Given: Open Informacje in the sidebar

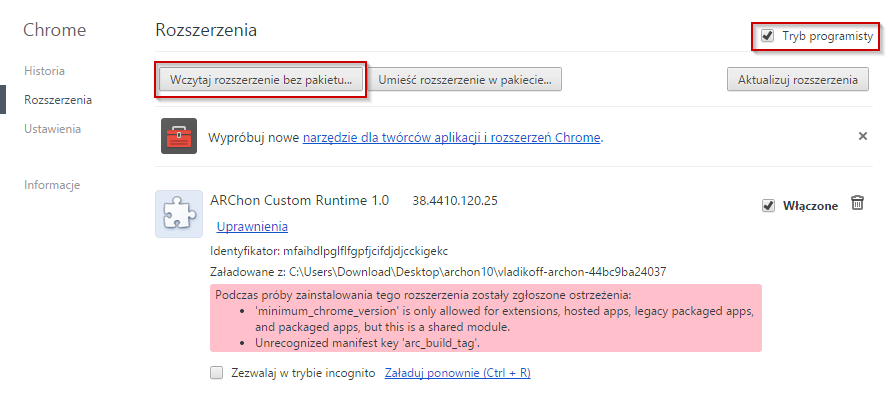Looking at the screenshot, I should click(x=52, y=185).
